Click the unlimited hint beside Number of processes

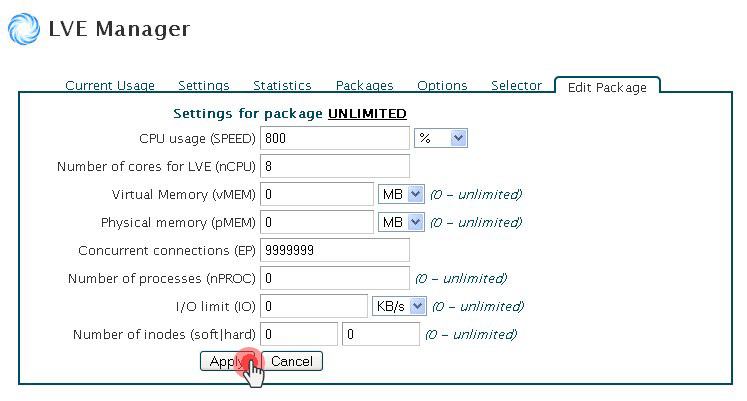461,278
